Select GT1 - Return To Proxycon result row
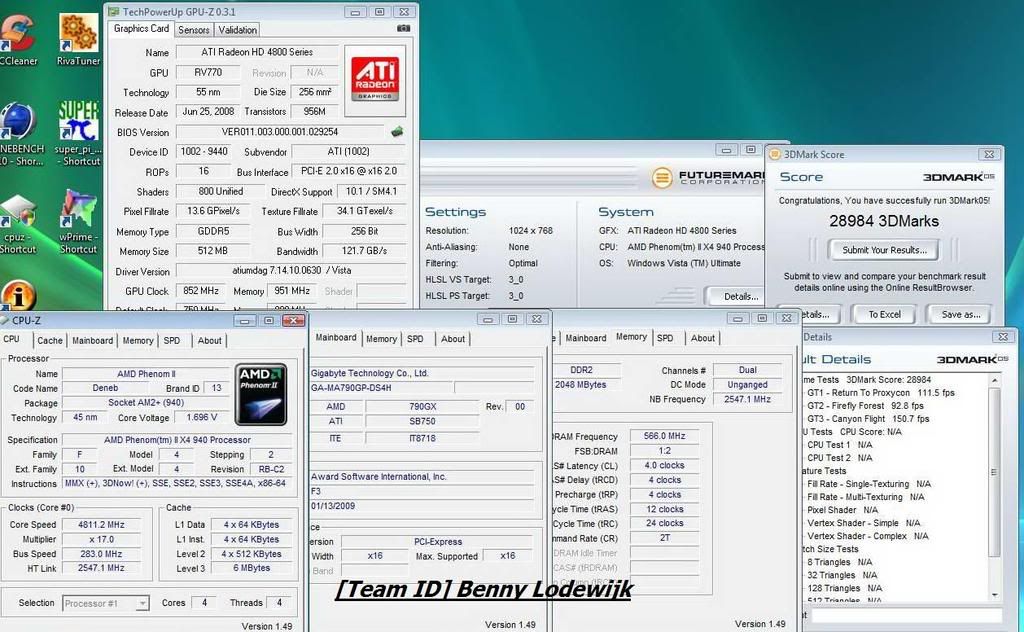Viewport: 1024px width, 632px height. pos(880,393)
